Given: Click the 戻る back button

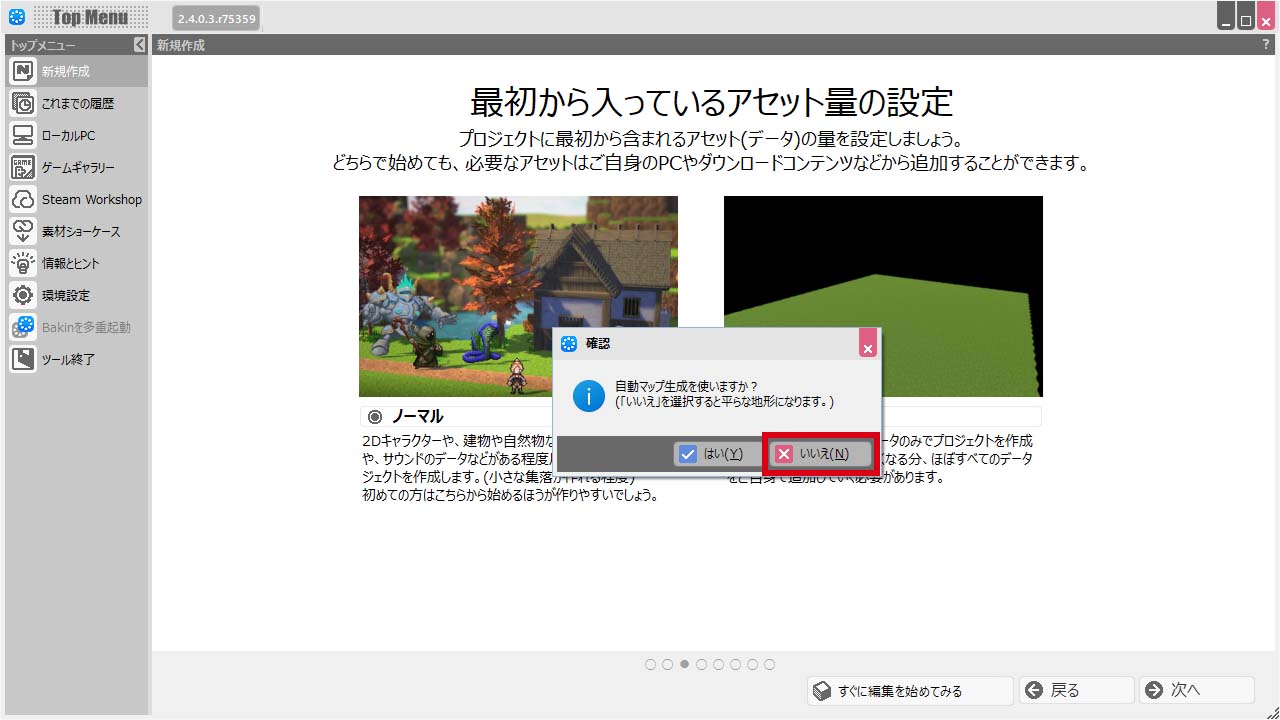Looking at the screenshot, I should pyautogui.click(x=1077, y=691).
